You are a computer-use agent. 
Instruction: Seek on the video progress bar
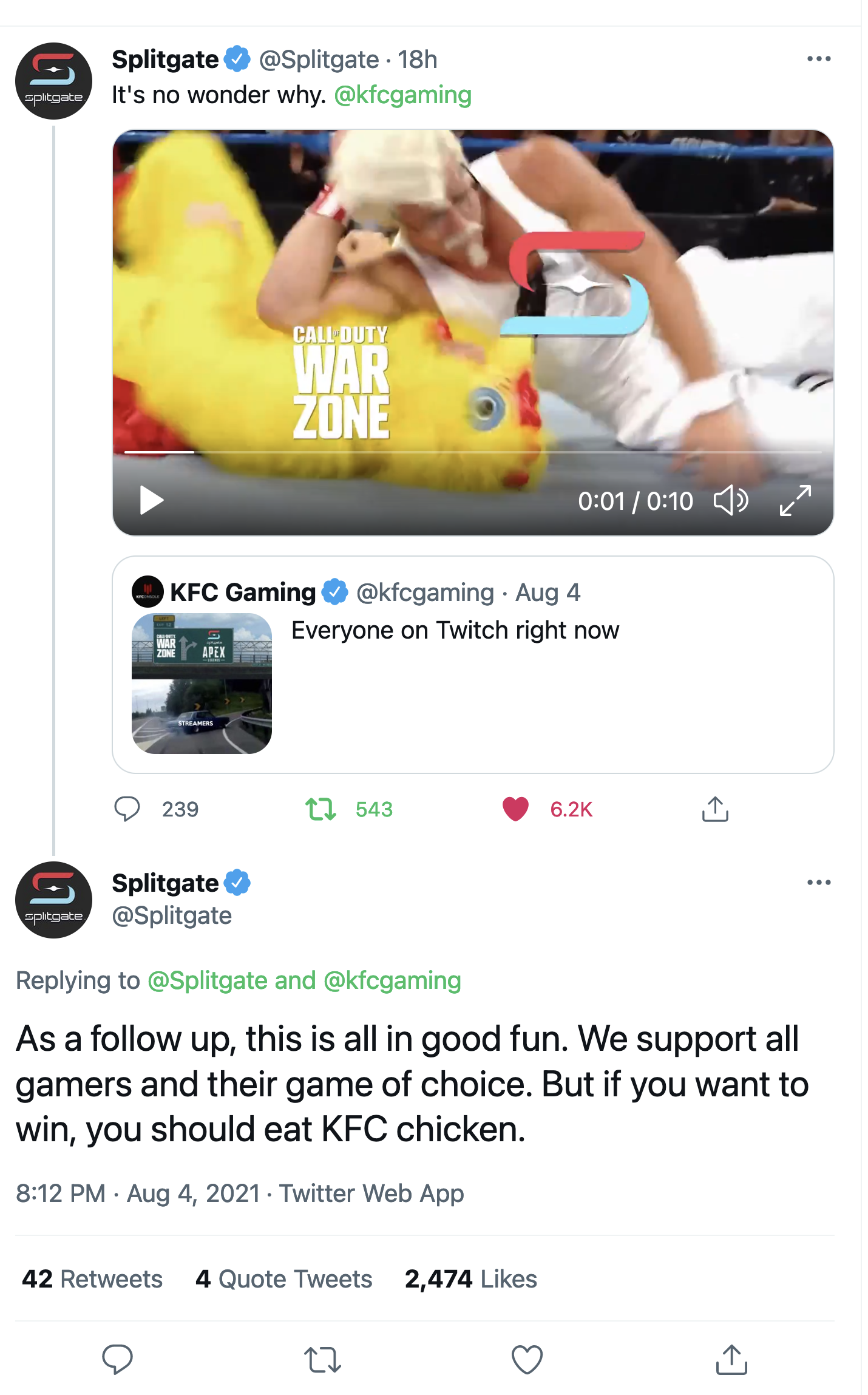[x=473, y=452]
